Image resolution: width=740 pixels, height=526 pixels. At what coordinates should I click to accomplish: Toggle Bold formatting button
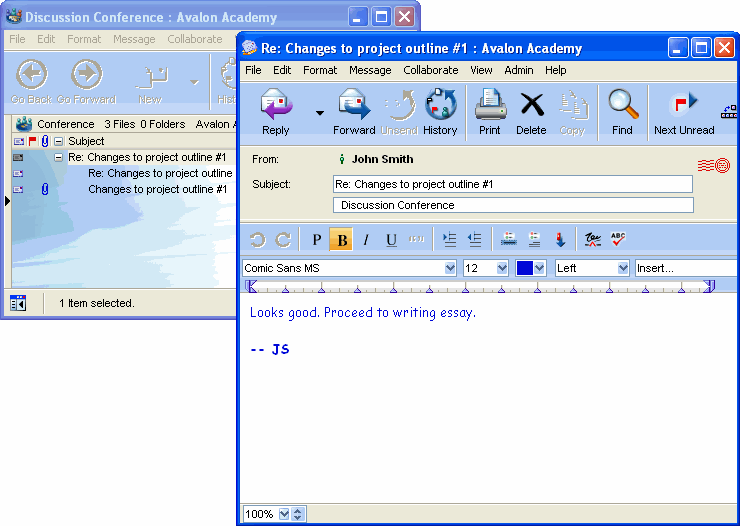[342, 240]
